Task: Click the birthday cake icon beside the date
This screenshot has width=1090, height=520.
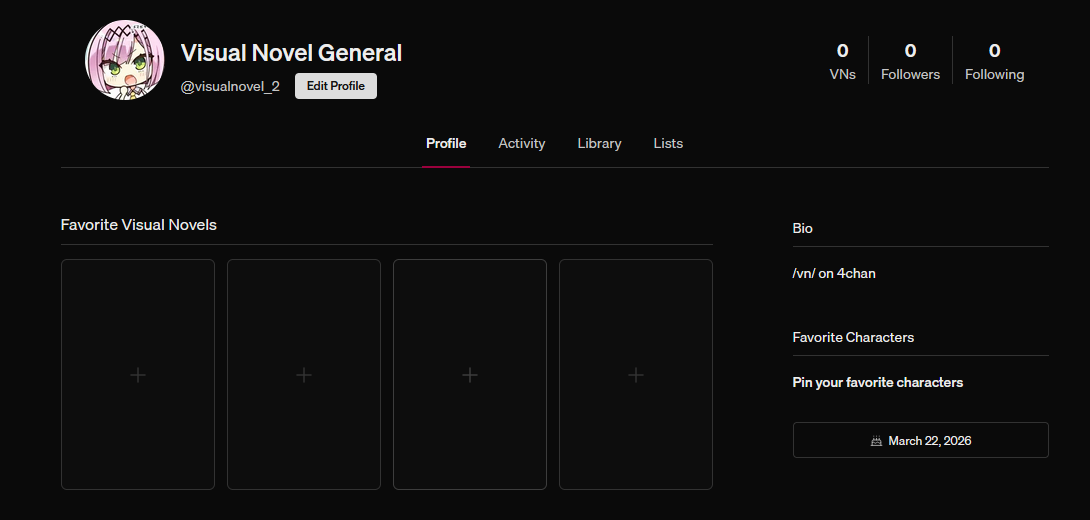Action: (x=877, y=441)
